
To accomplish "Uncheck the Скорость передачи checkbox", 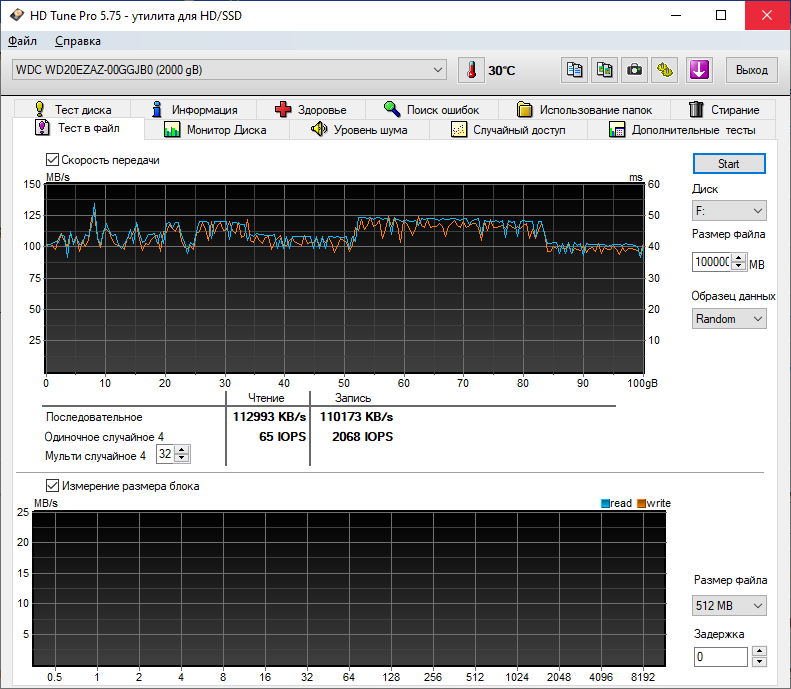I will (52, 160).
